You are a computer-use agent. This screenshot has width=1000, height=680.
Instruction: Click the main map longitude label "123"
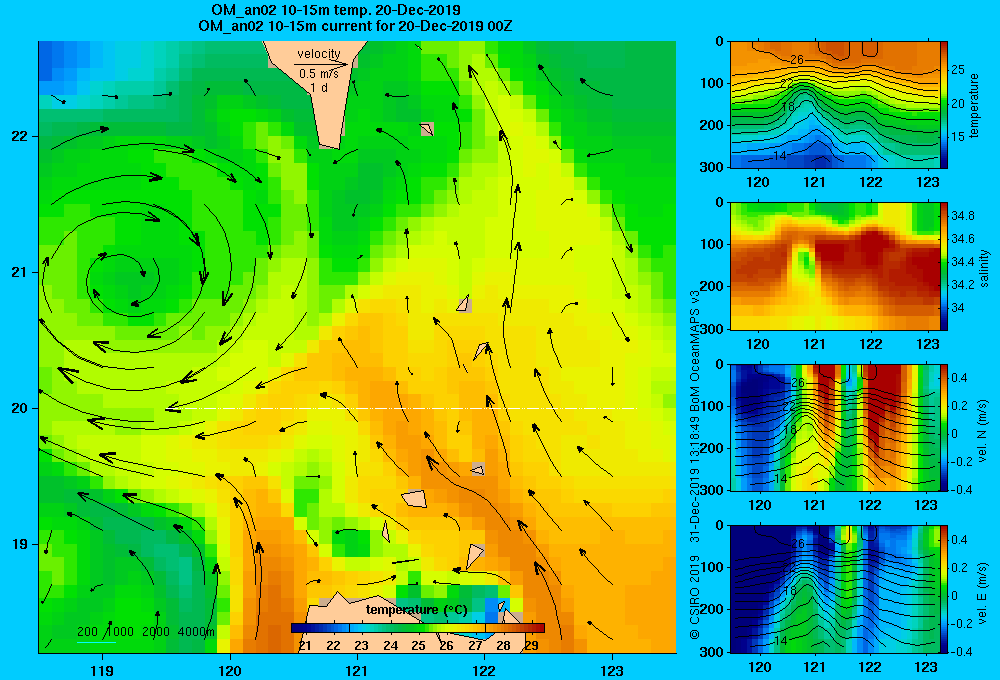tap(612, 670)
